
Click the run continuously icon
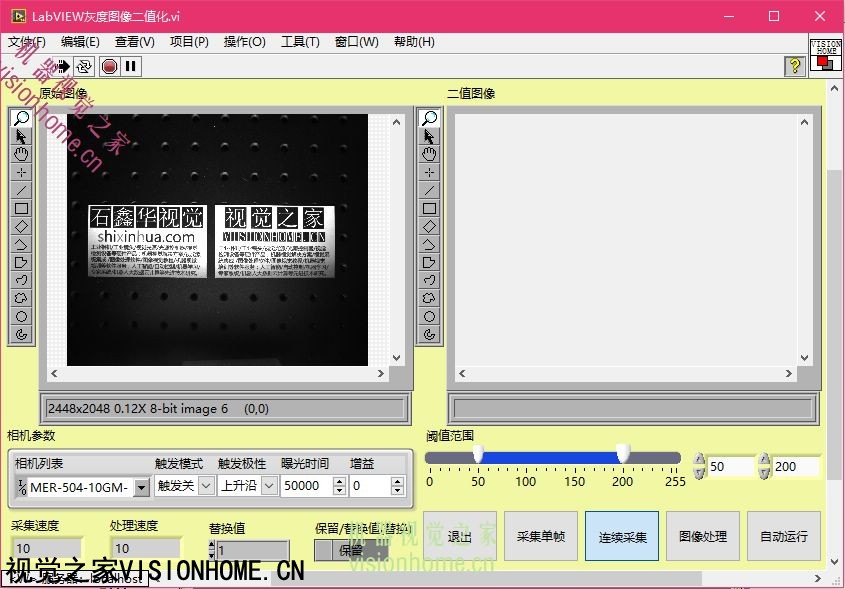(84, 66)
